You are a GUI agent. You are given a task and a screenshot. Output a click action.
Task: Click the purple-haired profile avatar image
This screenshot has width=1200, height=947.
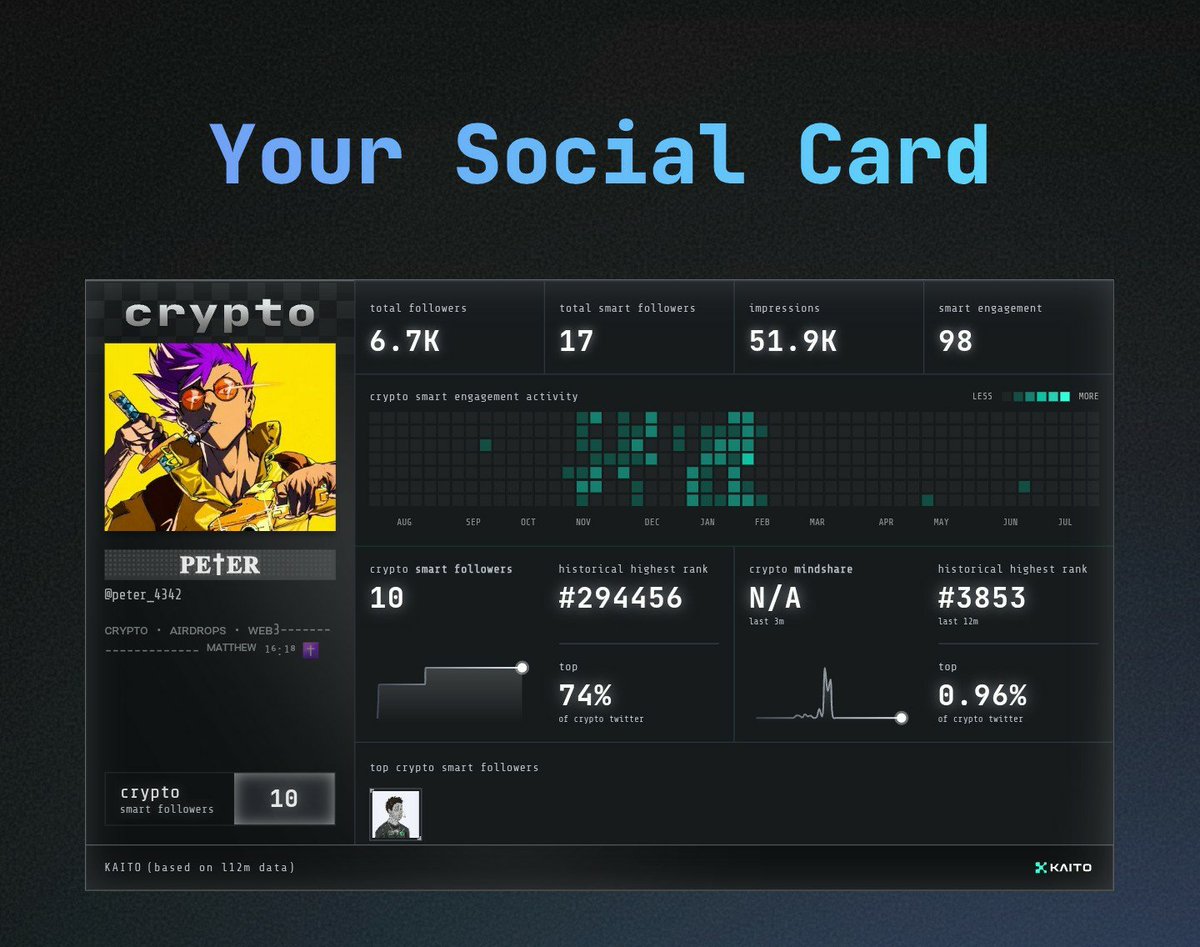(220, 437)
